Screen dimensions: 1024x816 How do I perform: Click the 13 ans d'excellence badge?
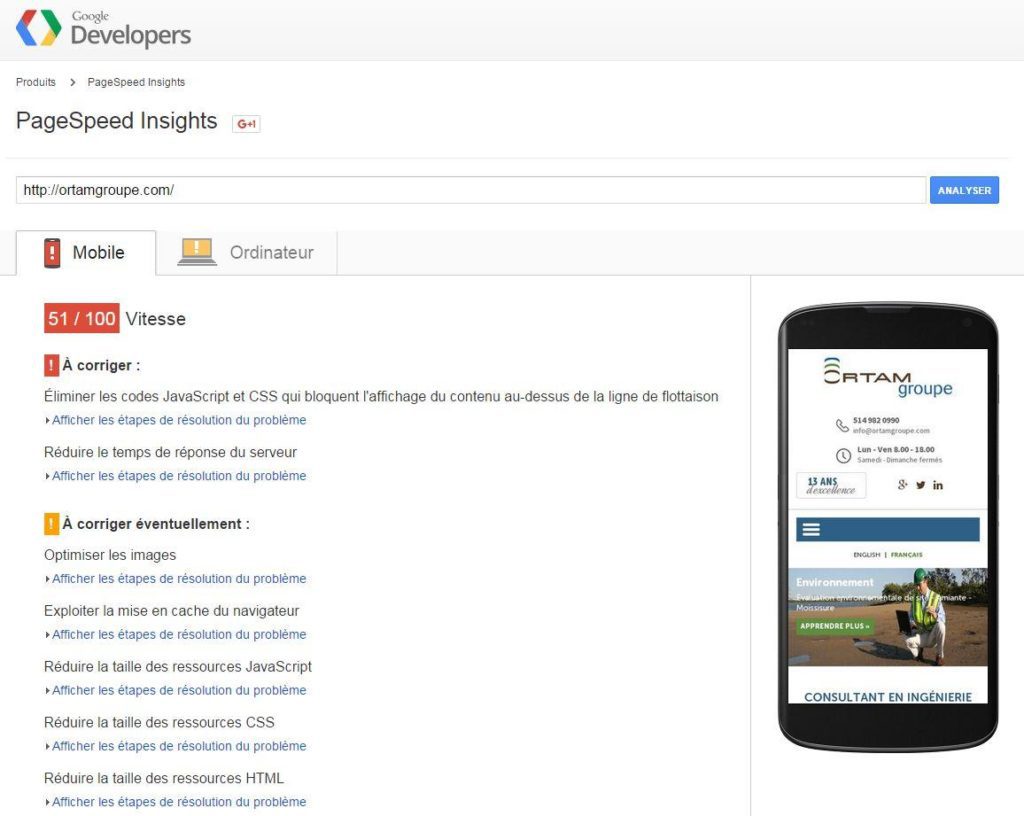[x=831, y=485]
